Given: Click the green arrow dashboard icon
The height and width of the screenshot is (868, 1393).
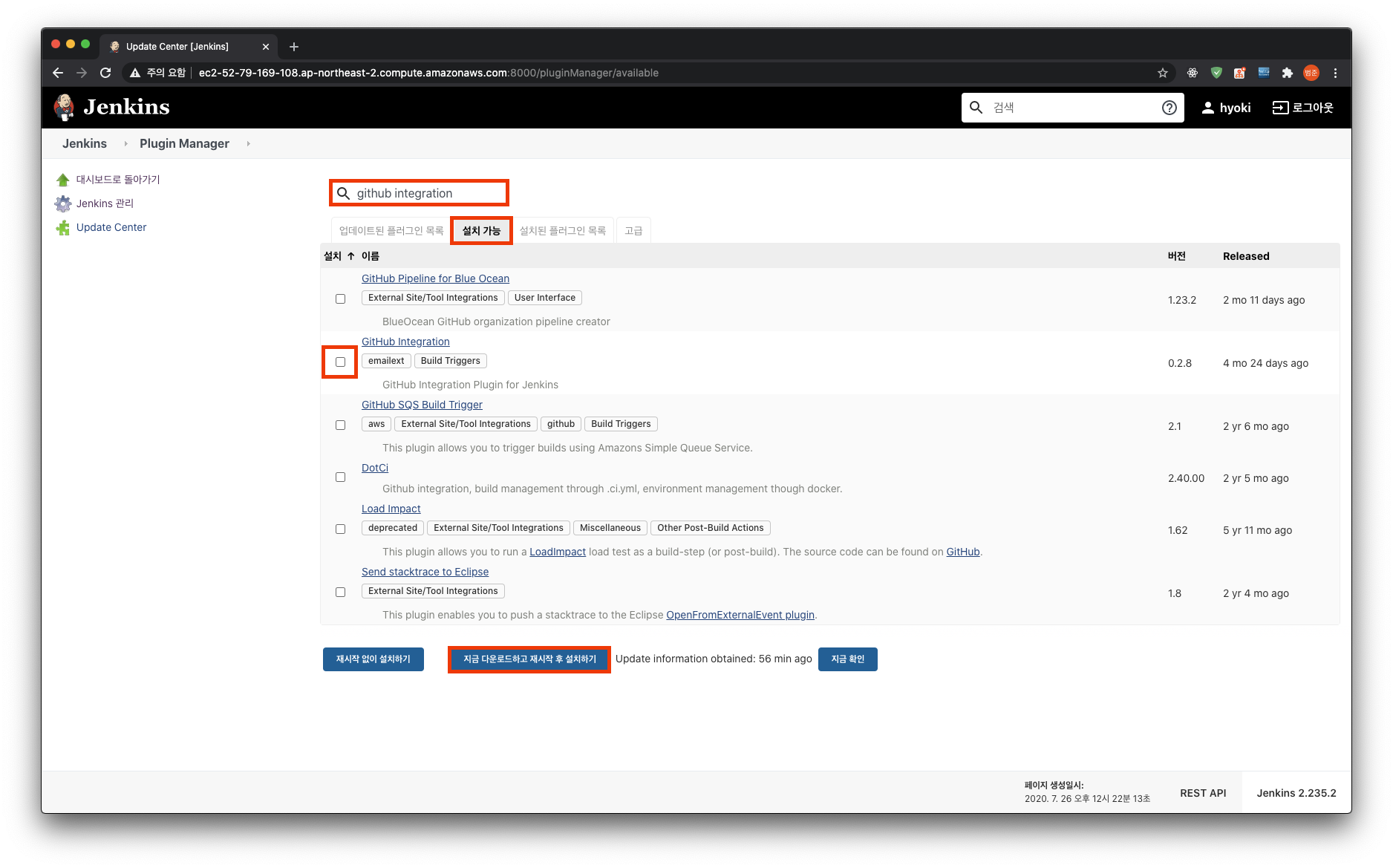Looking at the screenshot, I should [63, 180].
